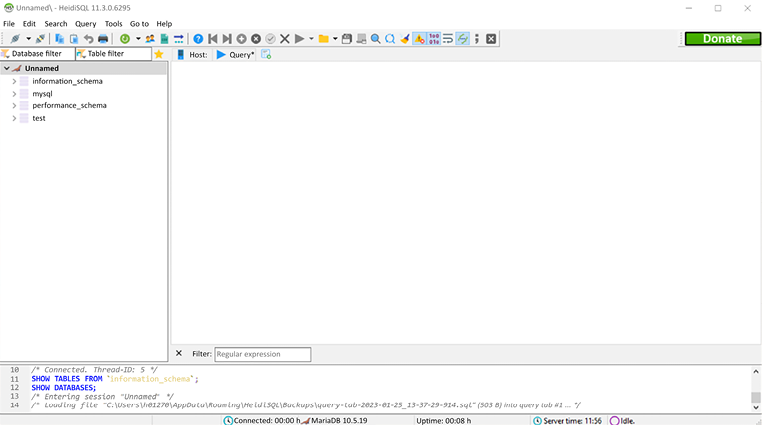Screen dimensions: 762x427
Task: Open the load SQL file folder dropdown
Action: [335, 39]
